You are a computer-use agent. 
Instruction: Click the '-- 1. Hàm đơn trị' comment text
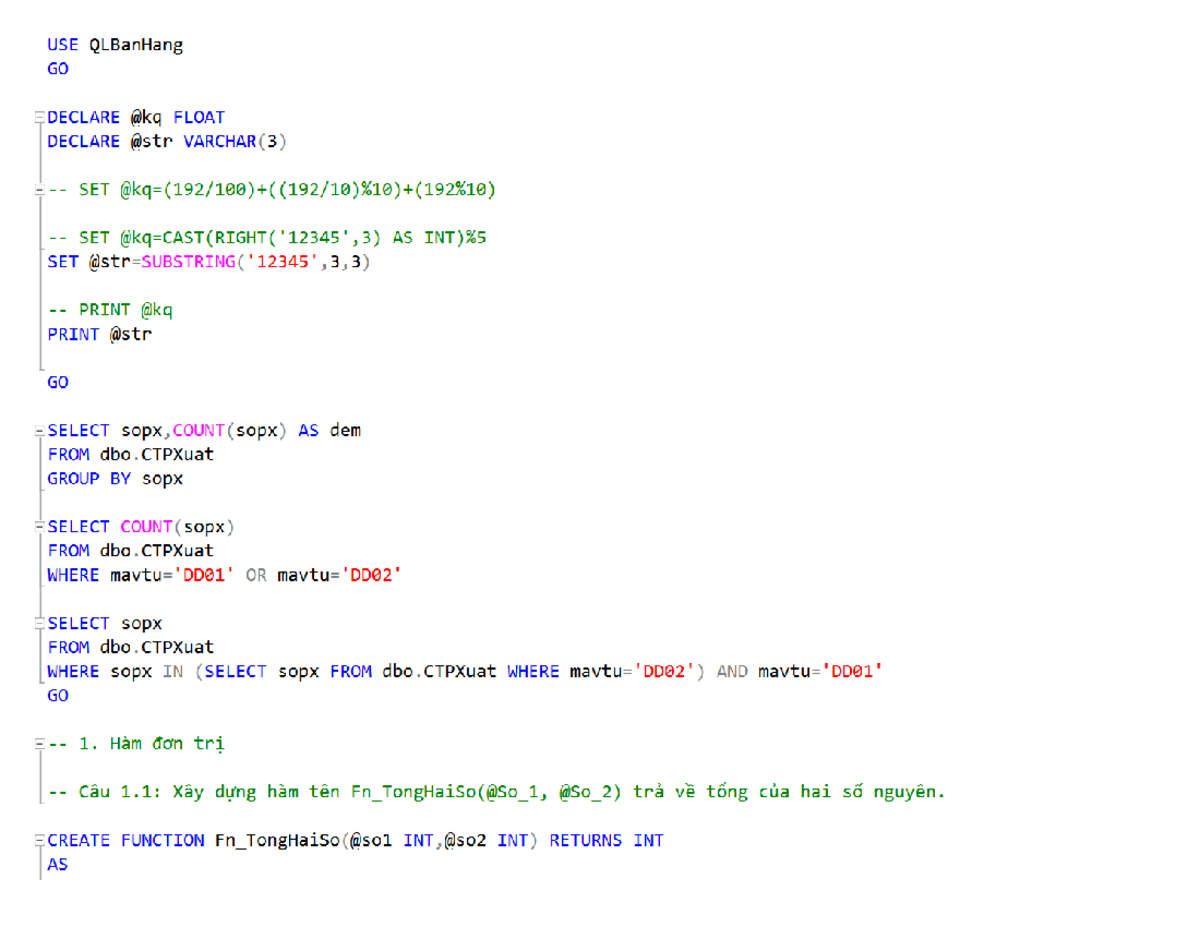tap(136, 744)
